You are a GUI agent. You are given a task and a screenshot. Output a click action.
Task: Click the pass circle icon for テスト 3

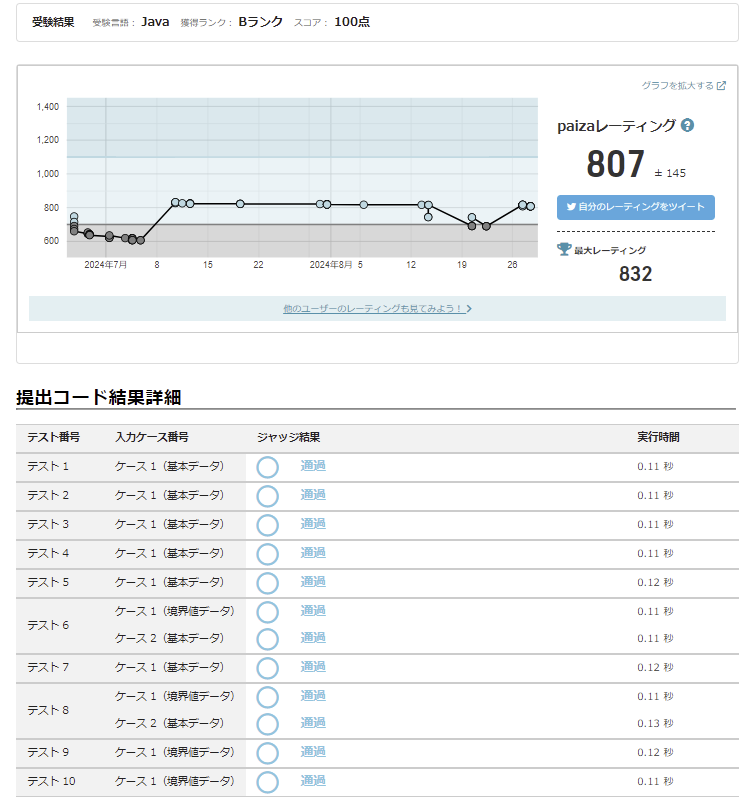[267, 525]
